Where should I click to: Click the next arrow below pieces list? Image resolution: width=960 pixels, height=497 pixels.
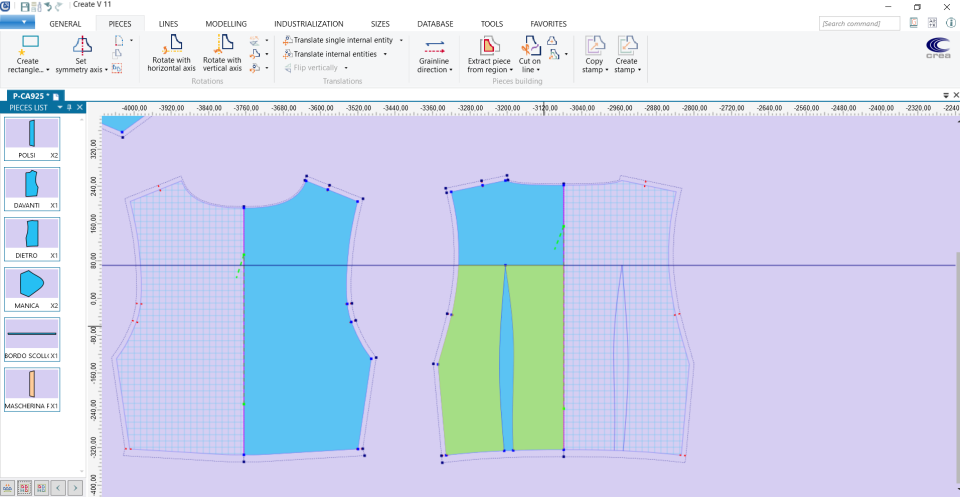click(x=75, y=487)
